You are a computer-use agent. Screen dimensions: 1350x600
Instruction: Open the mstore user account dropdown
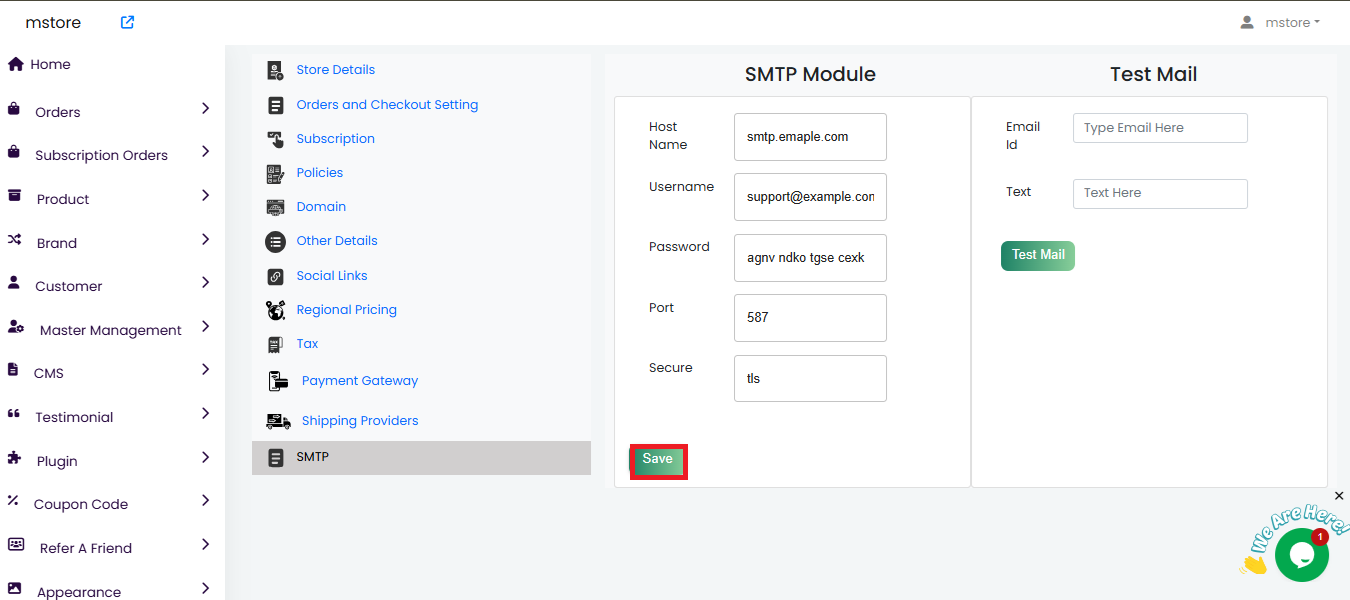click(x=1280, y=22)
